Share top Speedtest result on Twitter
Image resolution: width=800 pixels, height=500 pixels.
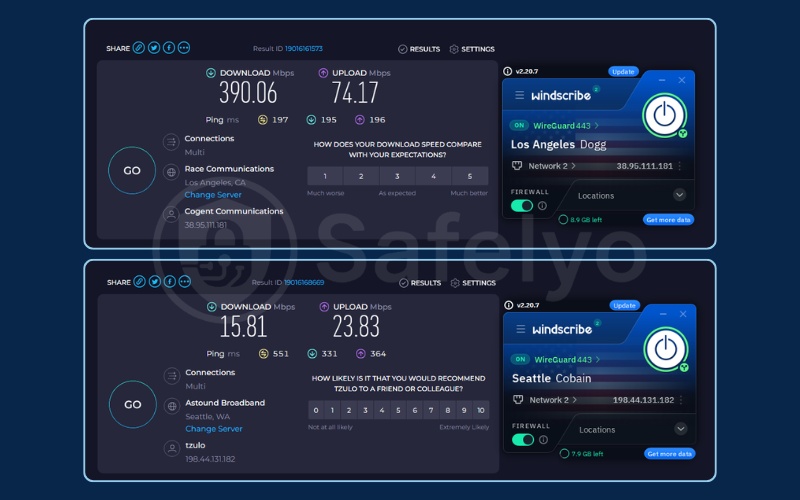pyautogui.click(x=154, y=48)
